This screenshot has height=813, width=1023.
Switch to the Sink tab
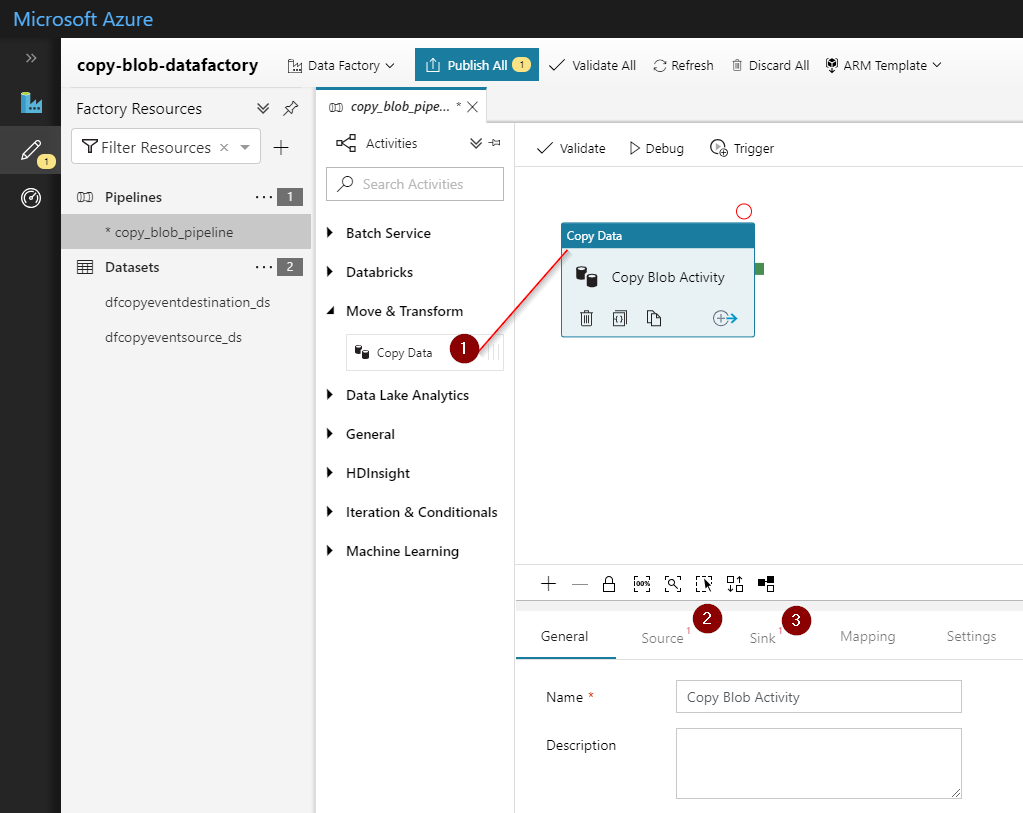[x=762, y=637]
